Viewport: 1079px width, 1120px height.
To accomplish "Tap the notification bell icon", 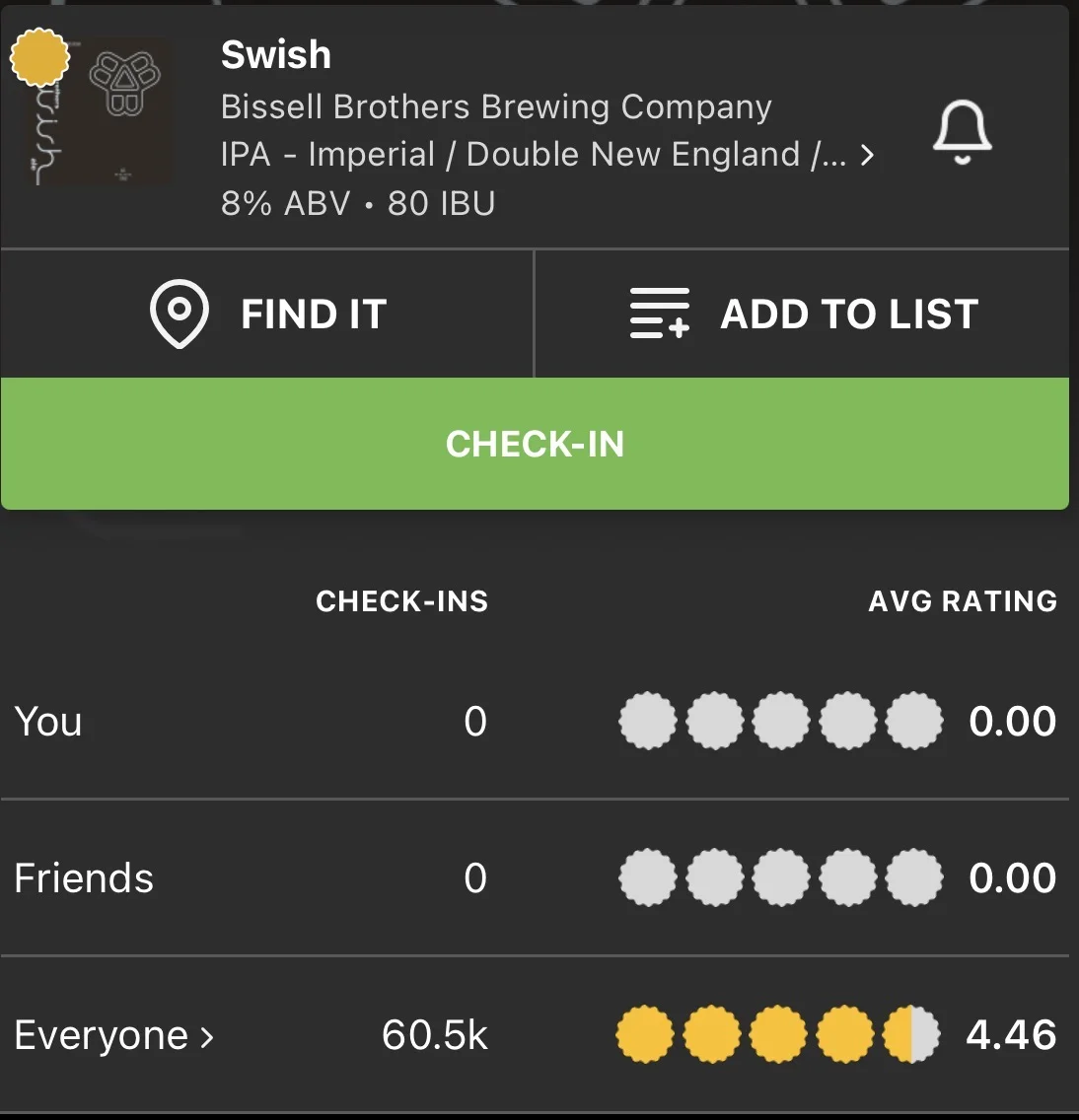I will (x=962, y=132).
